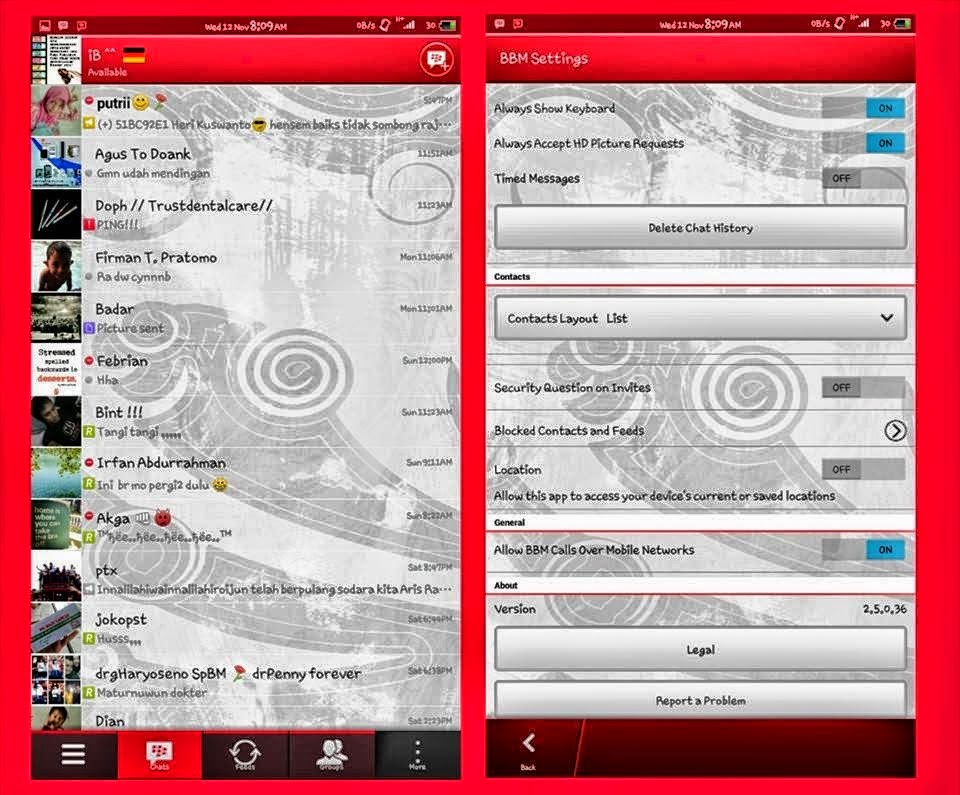Tap the BBM notification icon in the right status bar
The height and width of the screenshot is (795, 960).
tap(500, 24)
